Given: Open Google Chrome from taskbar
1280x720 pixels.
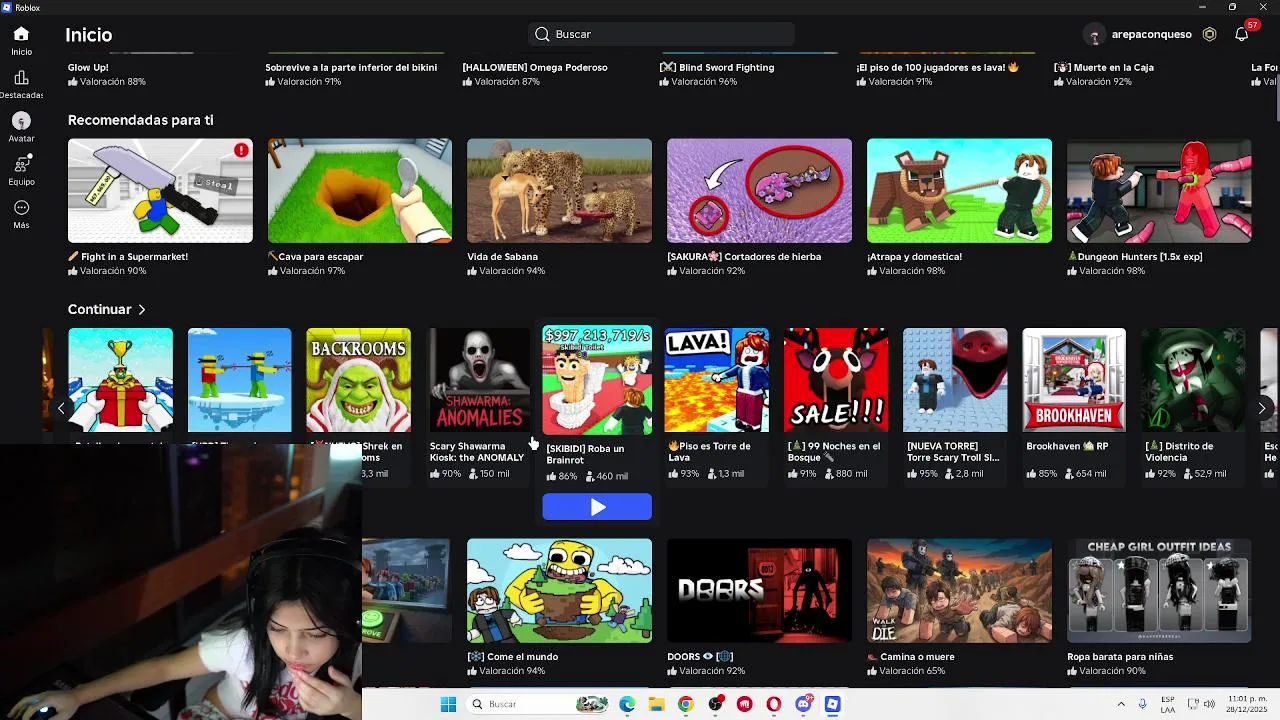Looking at the screenshot, I should 685,704.
